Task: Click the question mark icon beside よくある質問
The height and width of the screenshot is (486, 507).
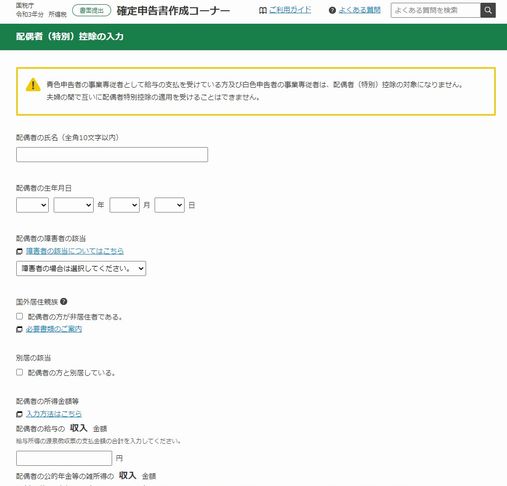Action: pos(332,11)
